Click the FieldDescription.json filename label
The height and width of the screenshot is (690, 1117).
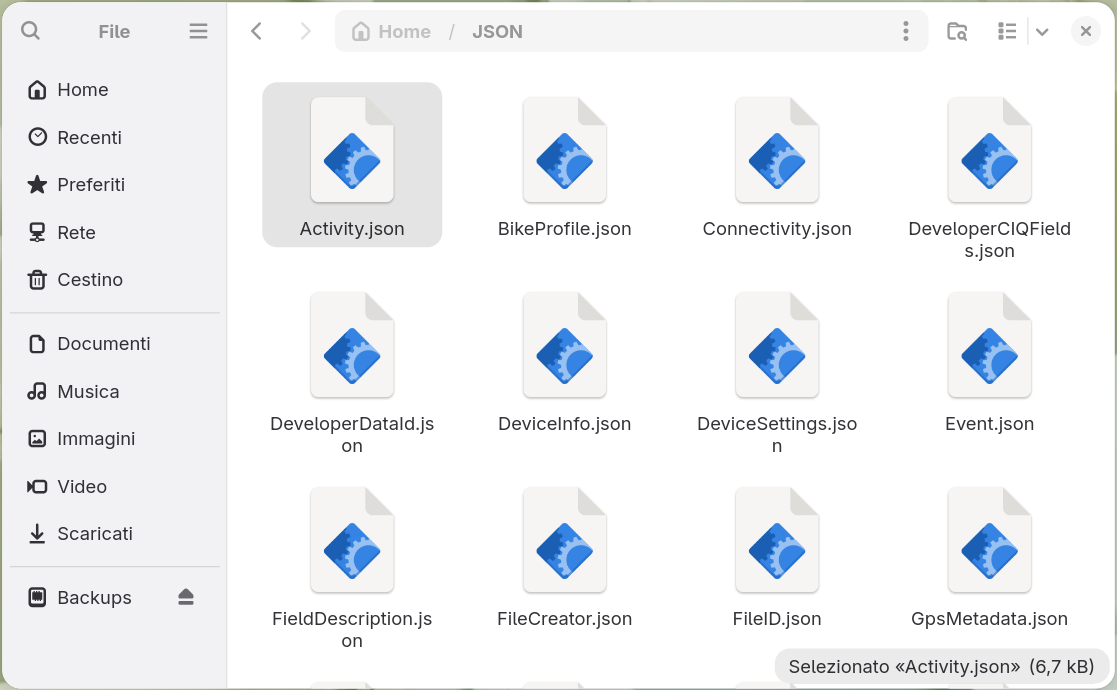coord(352,629)
